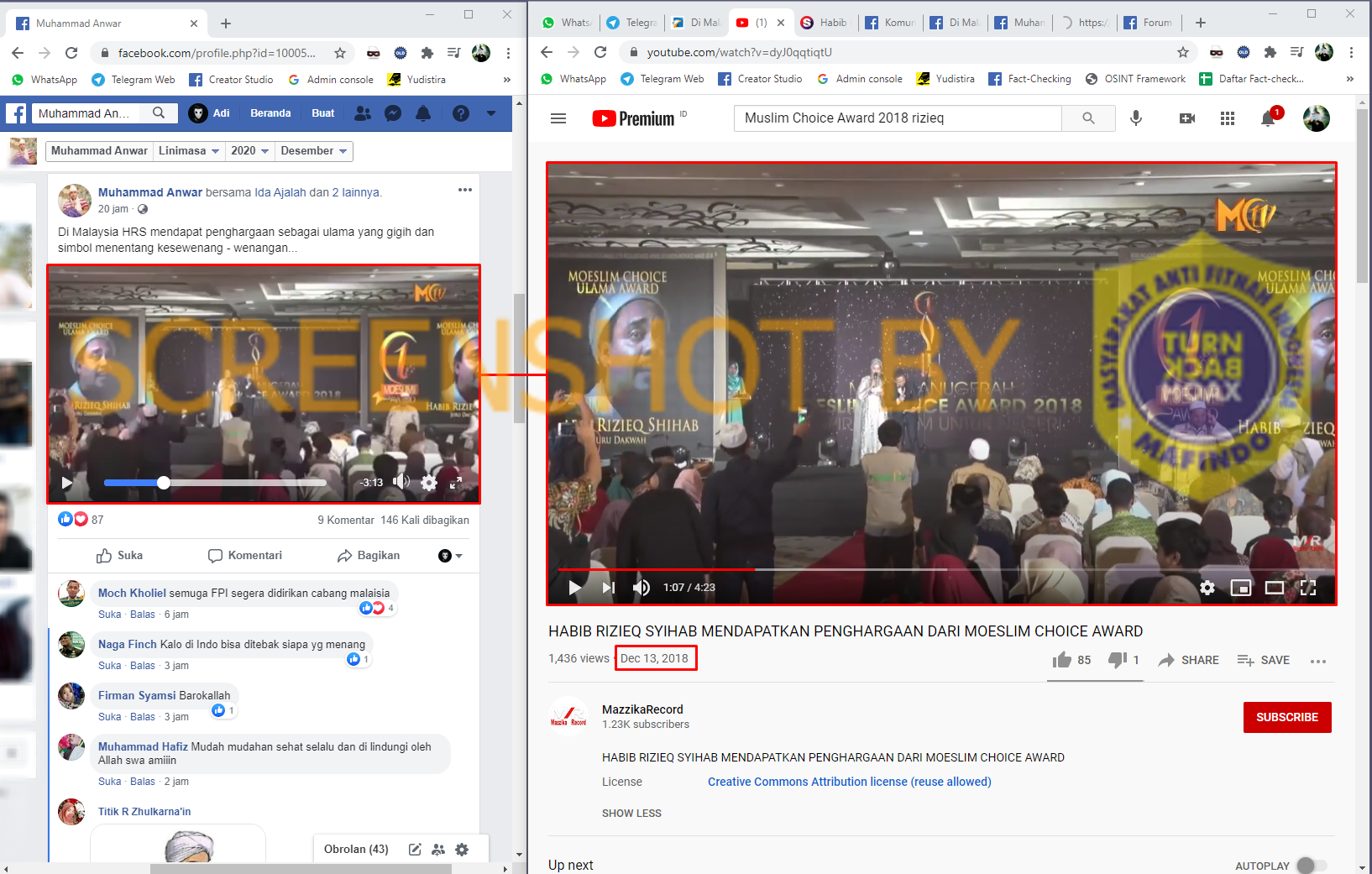Bookmark the YouTube page with the star
1372x874 pixels.
(1183, 52)
